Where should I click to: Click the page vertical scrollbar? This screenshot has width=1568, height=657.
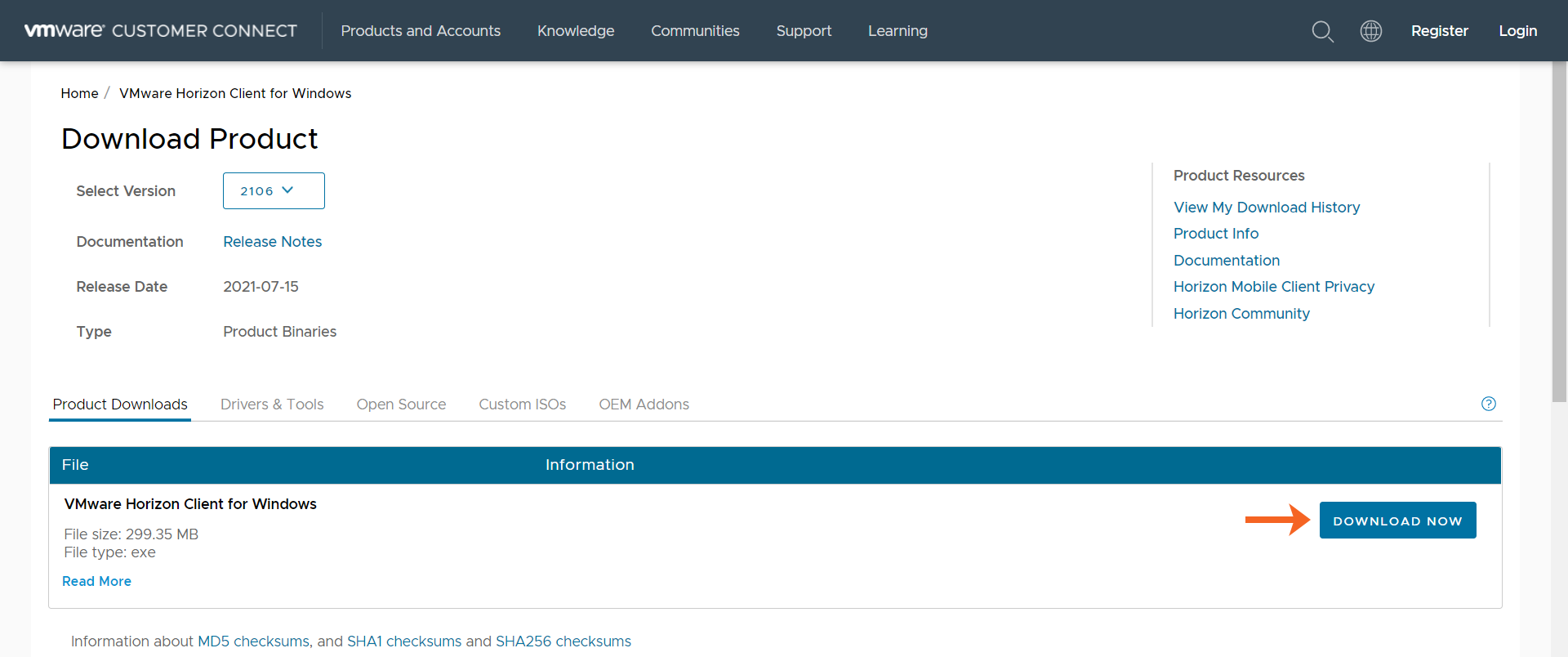[1559, 245]
